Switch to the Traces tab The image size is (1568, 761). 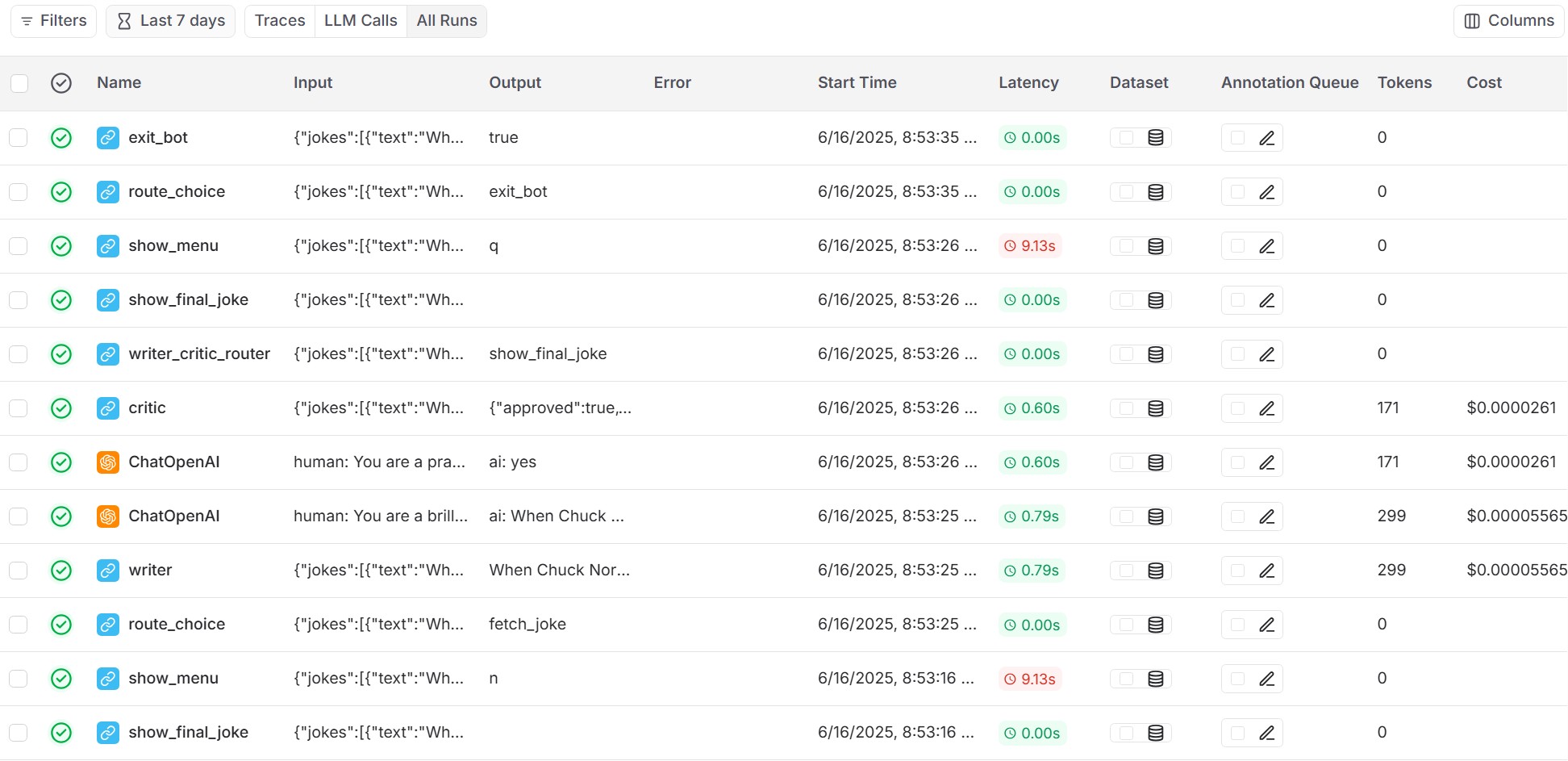click(x=280, y=21)
